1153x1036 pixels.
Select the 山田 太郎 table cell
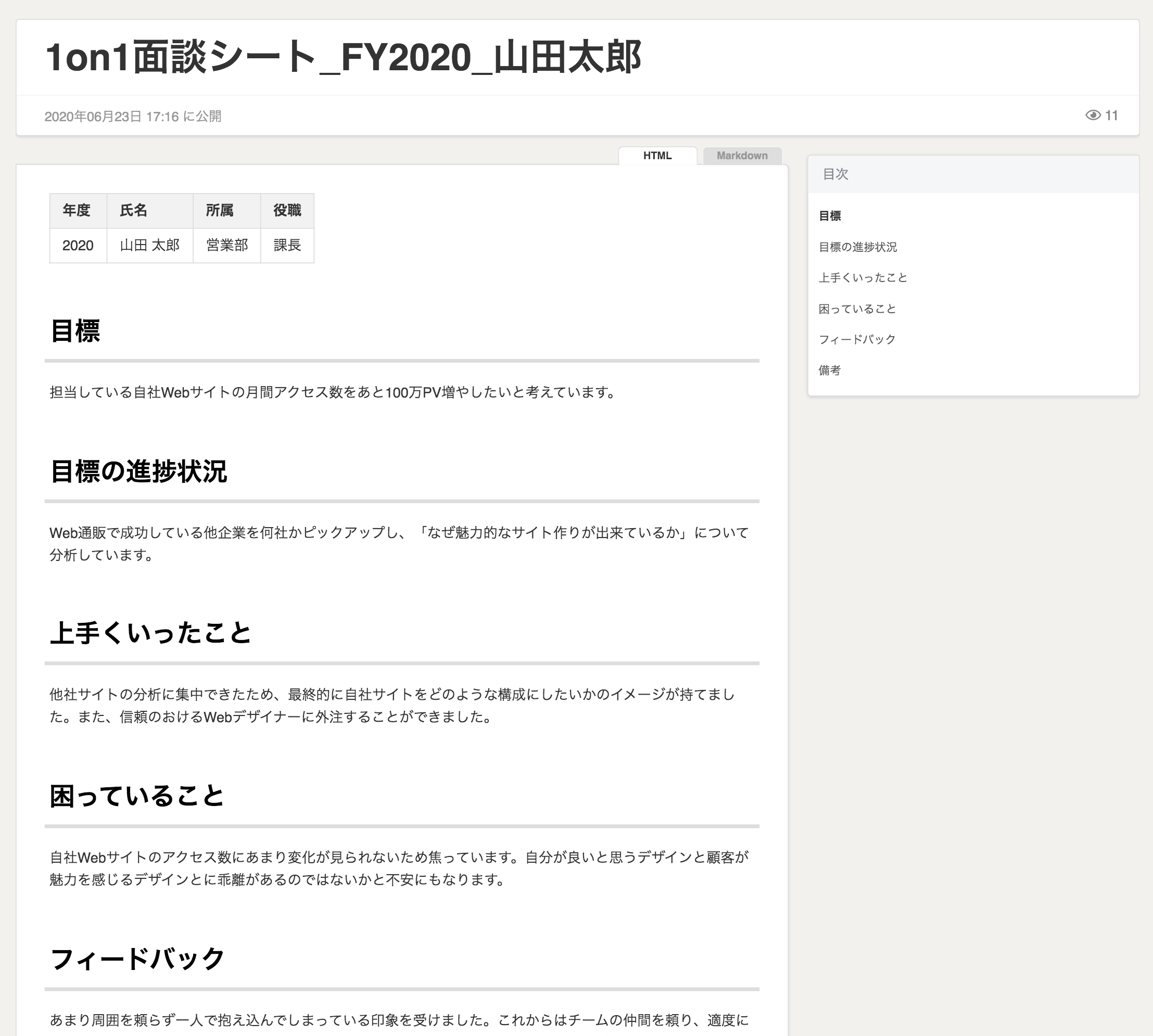click(150, 245)
